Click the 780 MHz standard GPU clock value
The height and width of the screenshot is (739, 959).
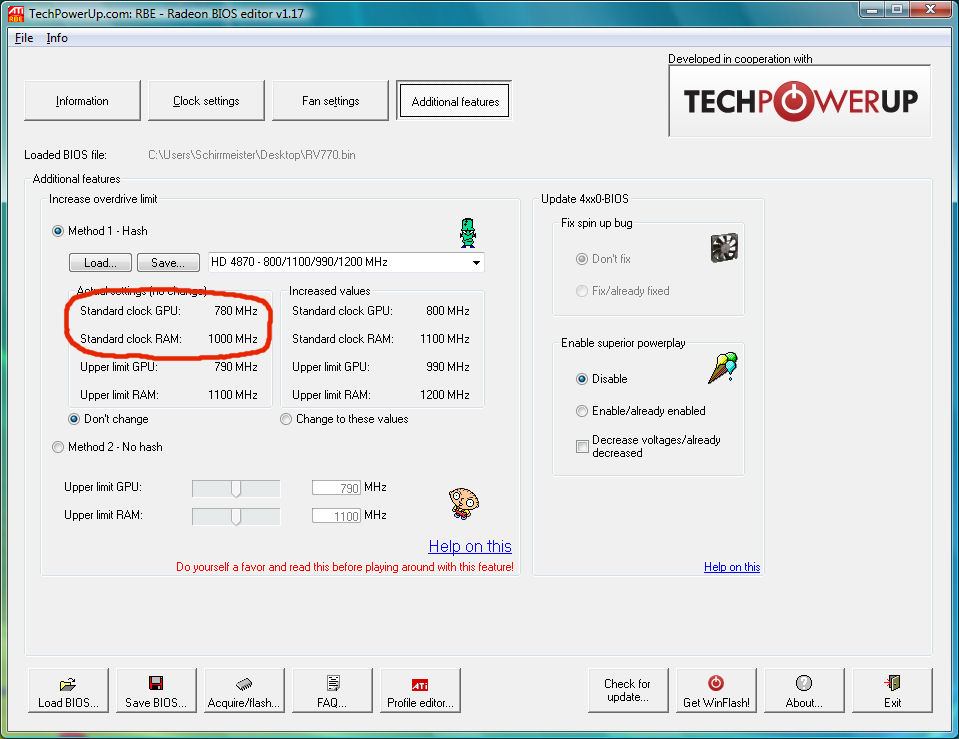tap(236, 311)
